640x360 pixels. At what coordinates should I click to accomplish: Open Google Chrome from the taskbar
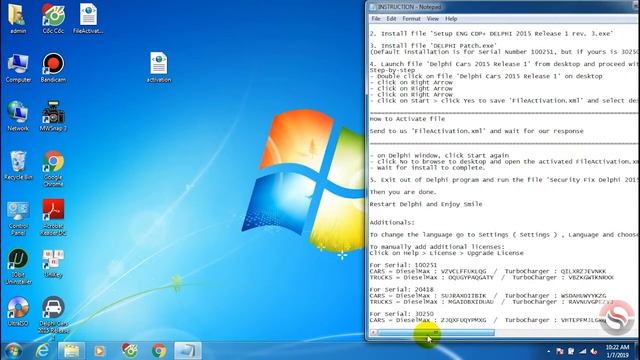point(159,351)
